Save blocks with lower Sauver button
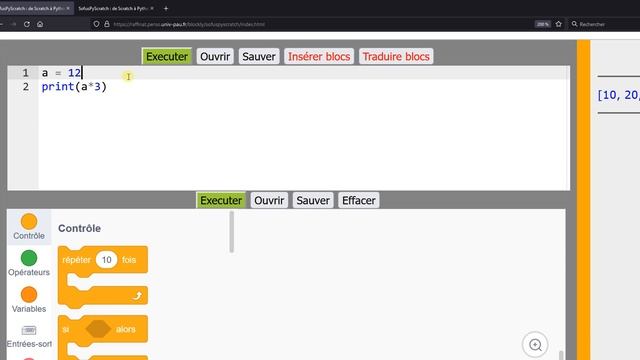Image resolution: width=640 pixels, height=360 pixels. click(x=313, y=200)
